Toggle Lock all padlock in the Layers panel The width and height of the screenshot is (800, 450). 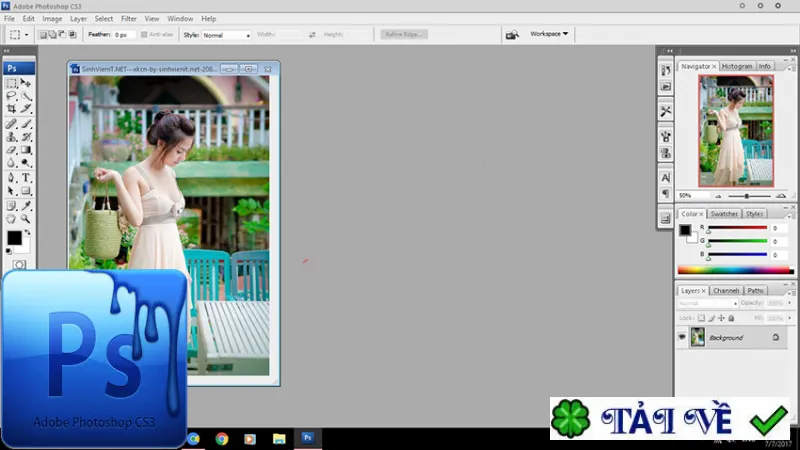point(731,318)
